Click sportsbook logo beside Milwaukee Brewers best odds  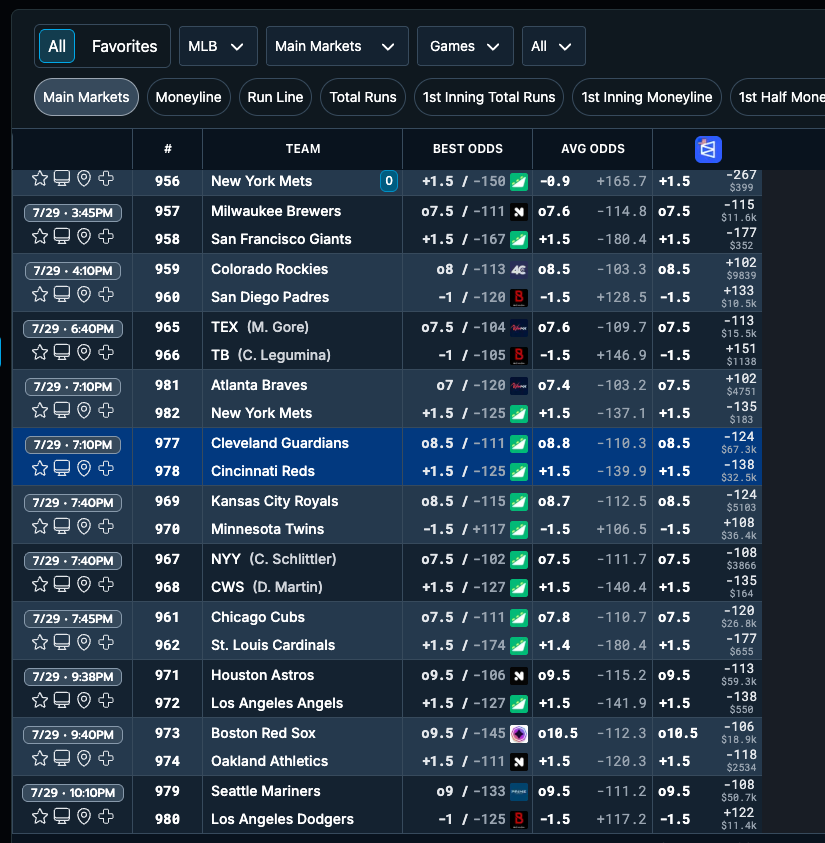click(x=519, y=212)
